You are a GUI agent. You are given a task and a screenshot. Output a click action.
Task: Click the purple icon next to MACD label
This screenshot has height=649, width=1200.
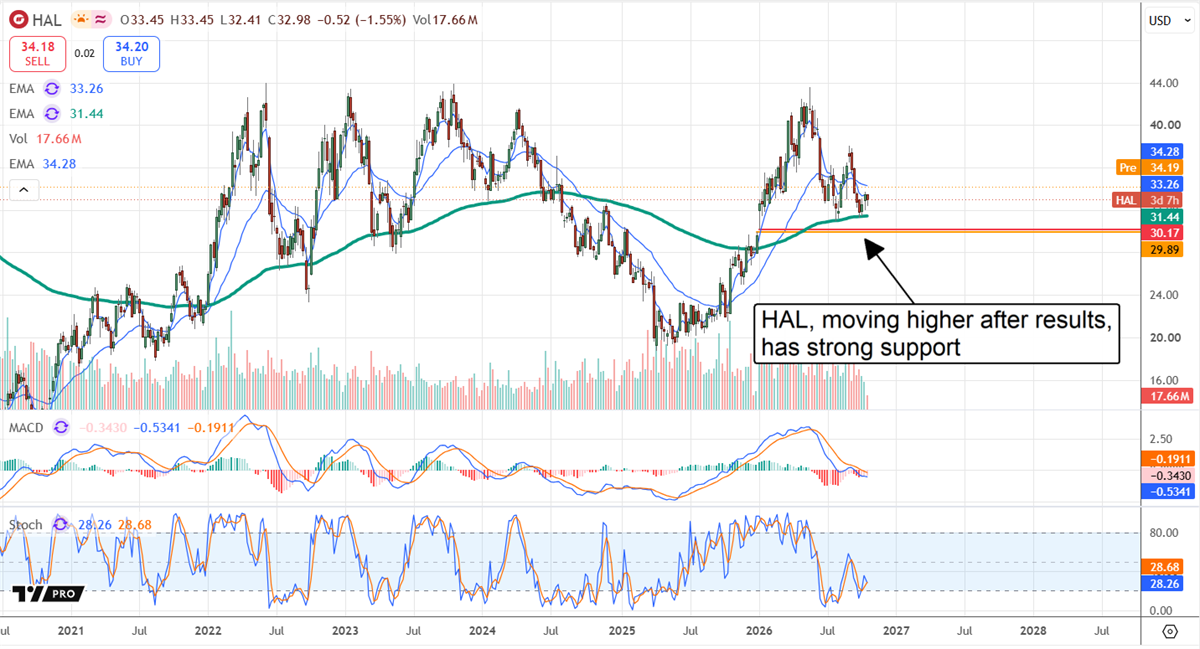pyautogui.click(x=62, y=426)
